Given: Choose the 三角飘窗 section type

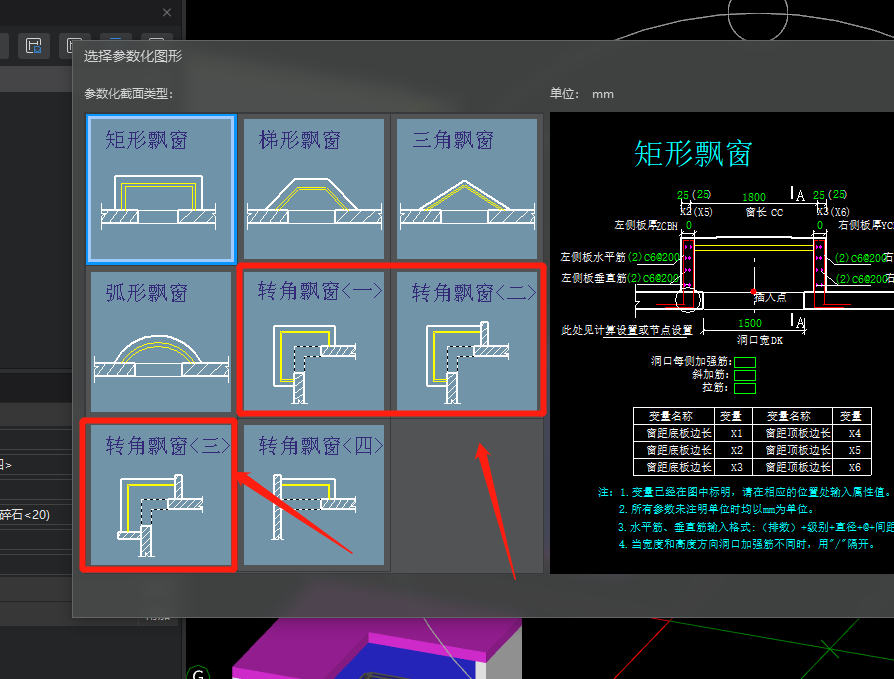Looking at the screenshot, I should (467, 189).
